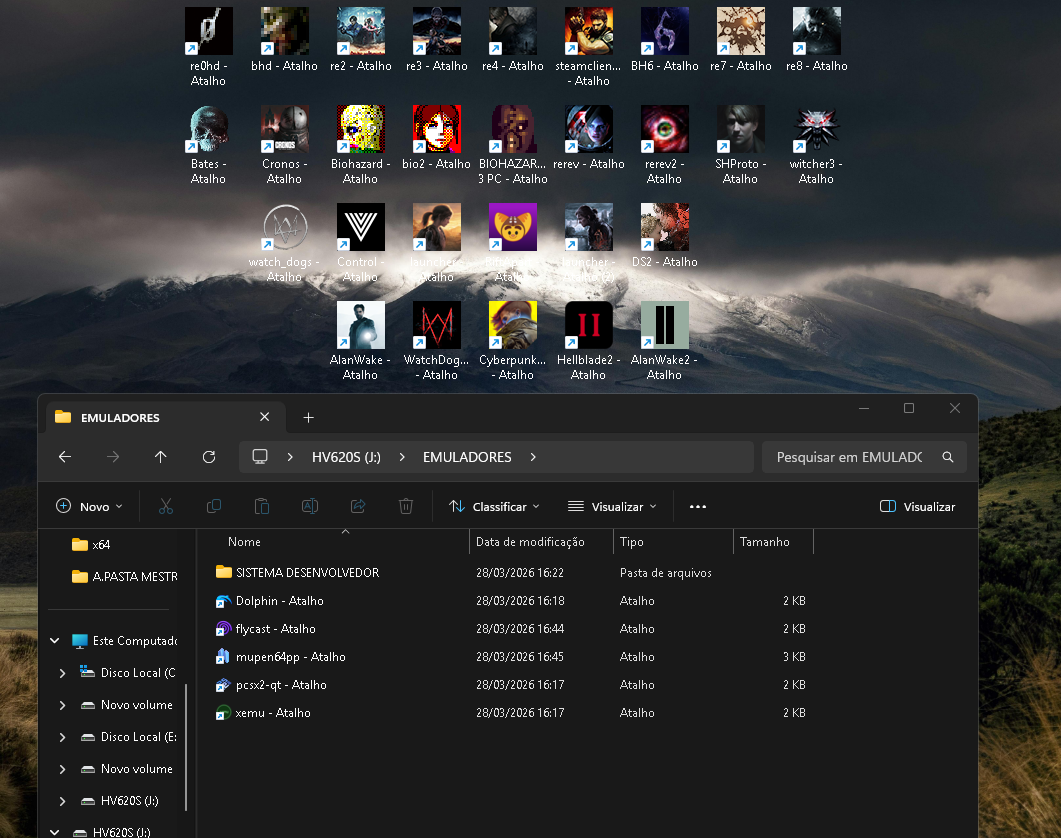Open the See more three-dots menu
This screenshot has width=1061, height=838.
pos(698,506)
